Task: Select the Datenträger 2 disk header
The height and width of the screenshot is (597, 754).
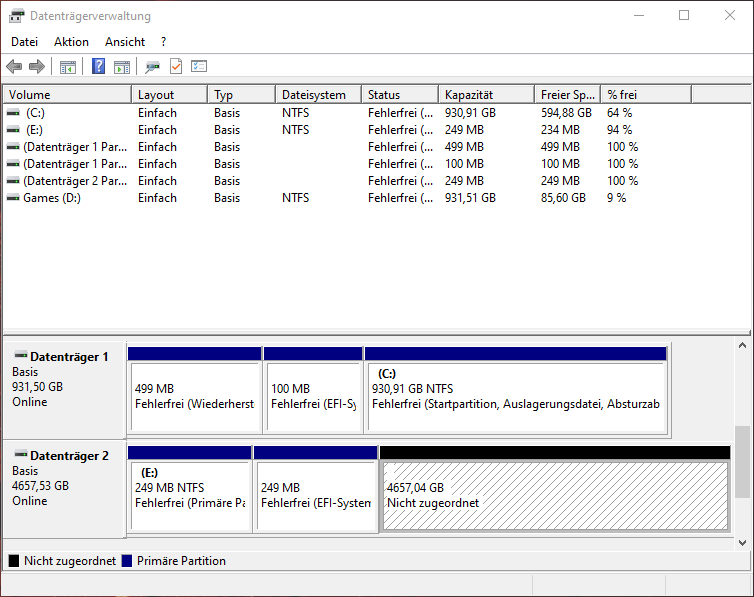Action: pos(64,488)
